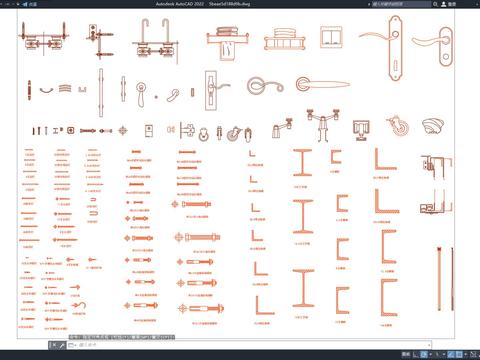Click into the command line input field
The image size is (480, 360).
click(x=253, y=345)
